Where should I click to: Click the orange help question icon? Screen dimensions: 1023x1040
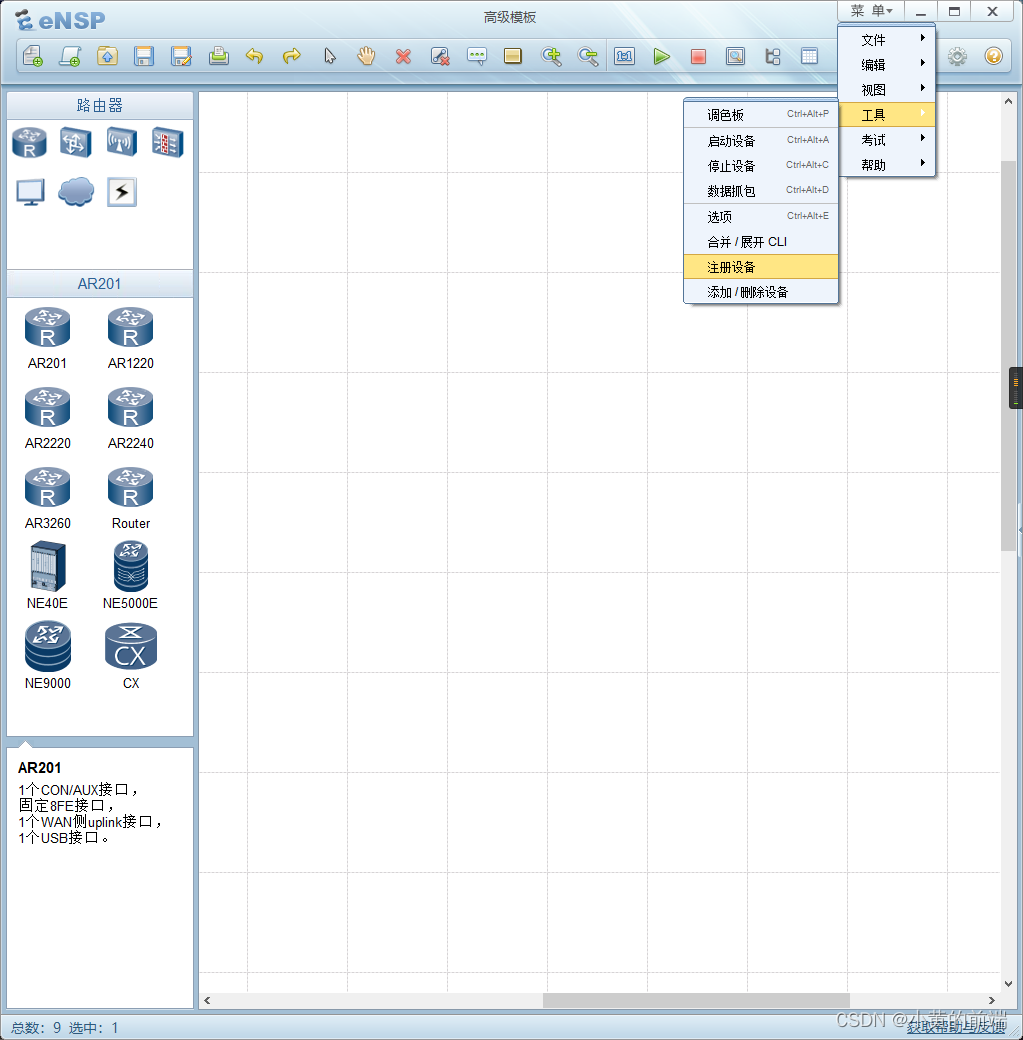click(993, 56)
